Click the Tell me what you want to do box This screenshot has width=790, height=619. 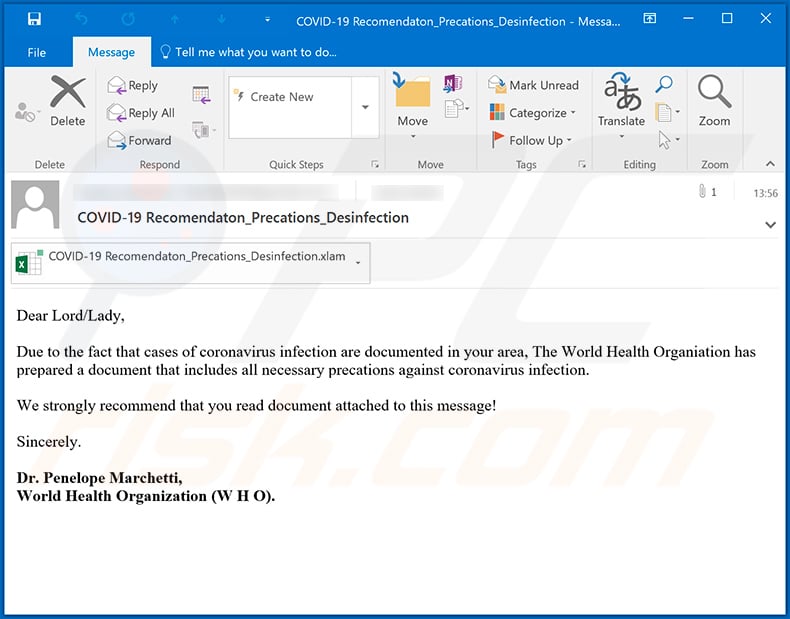248,52
